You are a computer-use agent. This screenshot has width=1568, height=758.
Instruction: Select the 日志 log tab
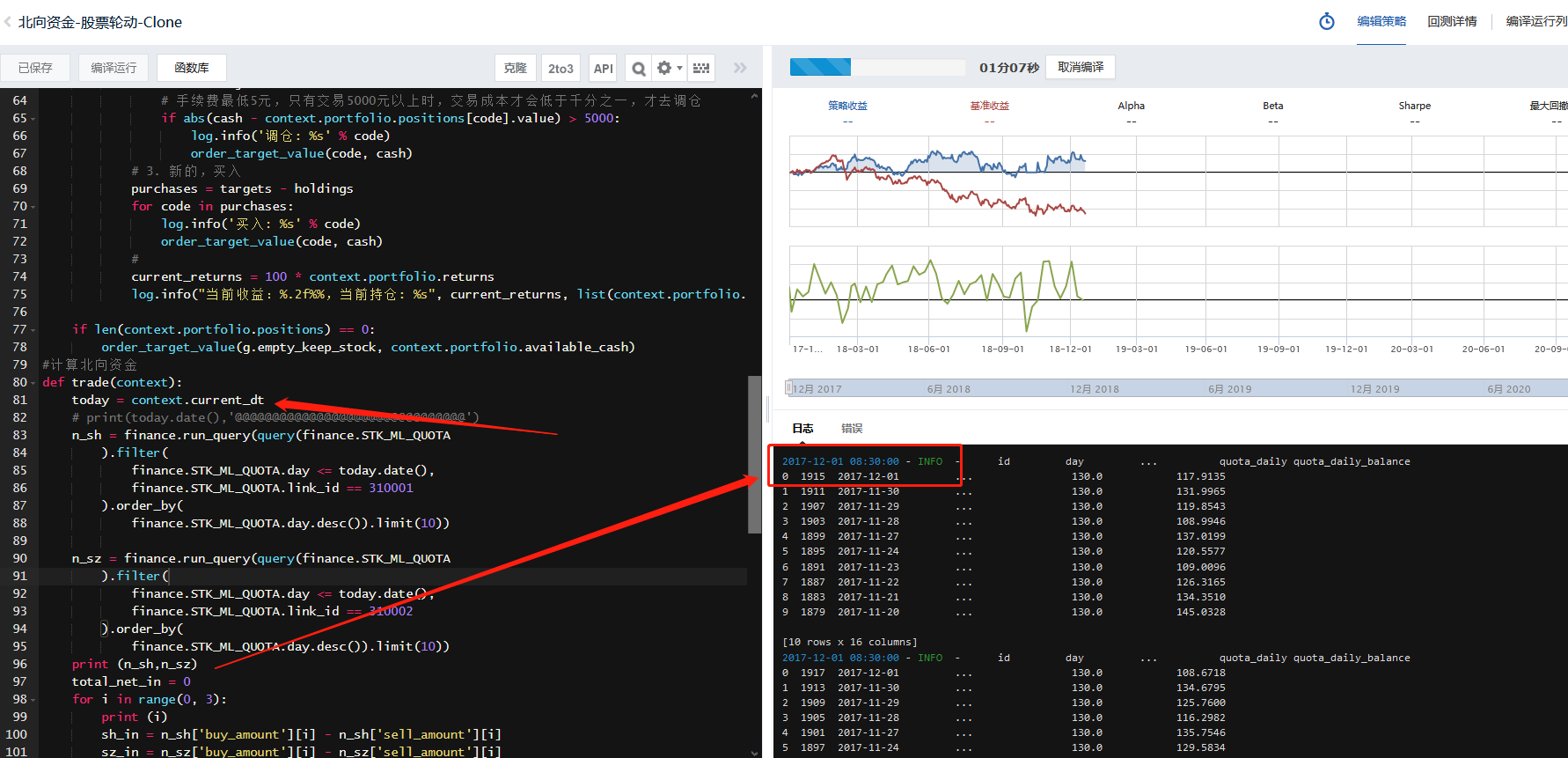(x=802, y=429)
